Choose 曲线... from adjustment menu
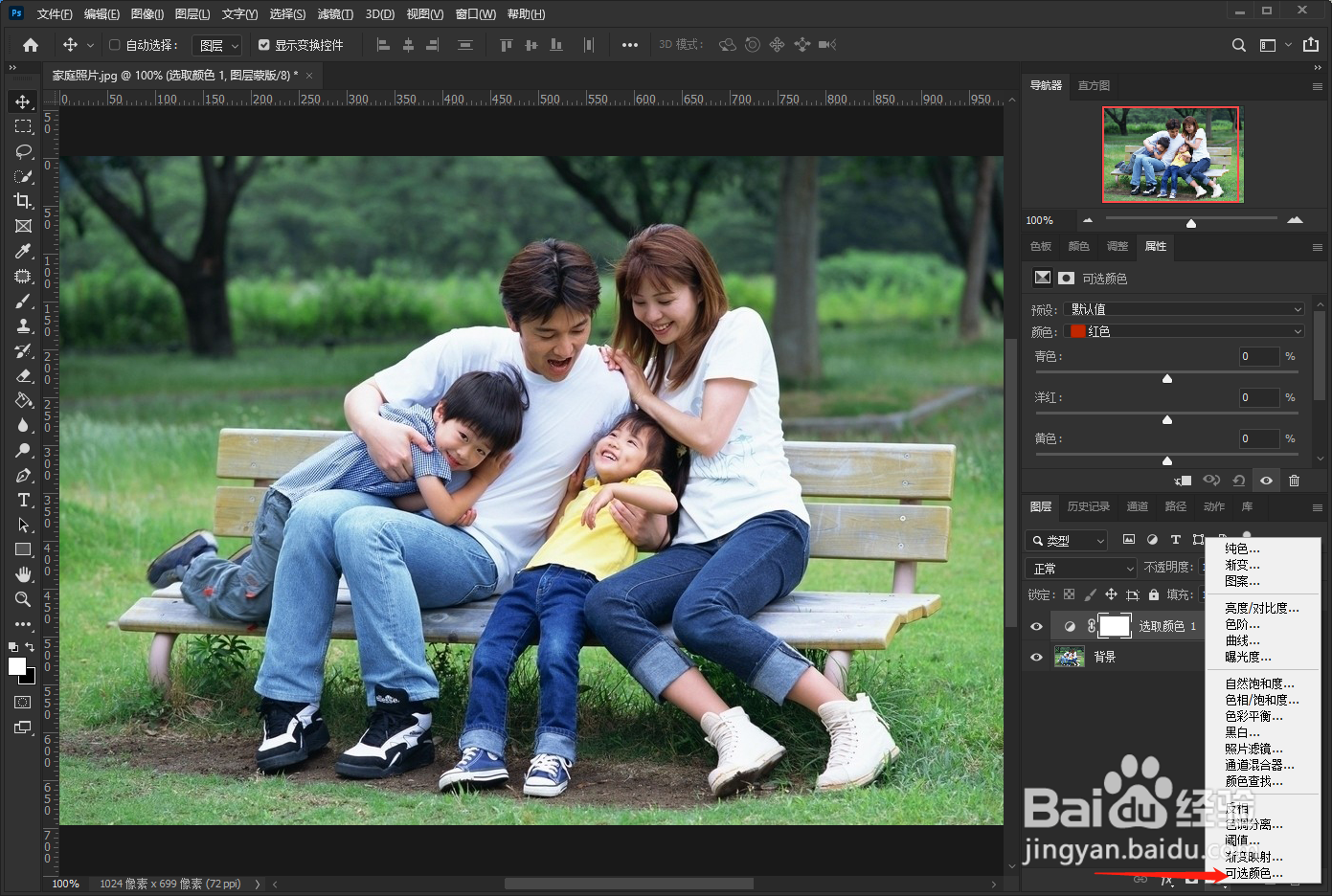 tap(1242, 641)
